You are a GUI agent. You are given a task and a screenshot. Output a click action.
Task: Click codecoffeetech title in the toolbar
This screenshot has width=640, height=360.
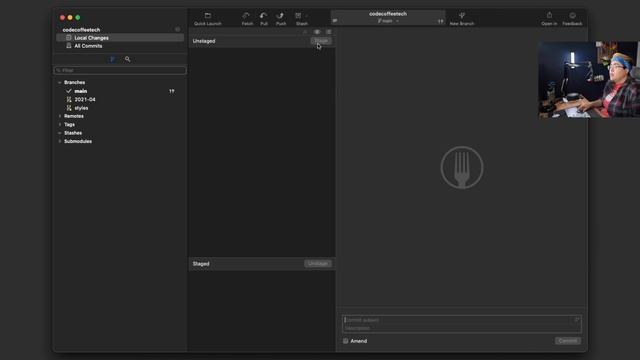point(388,14)
